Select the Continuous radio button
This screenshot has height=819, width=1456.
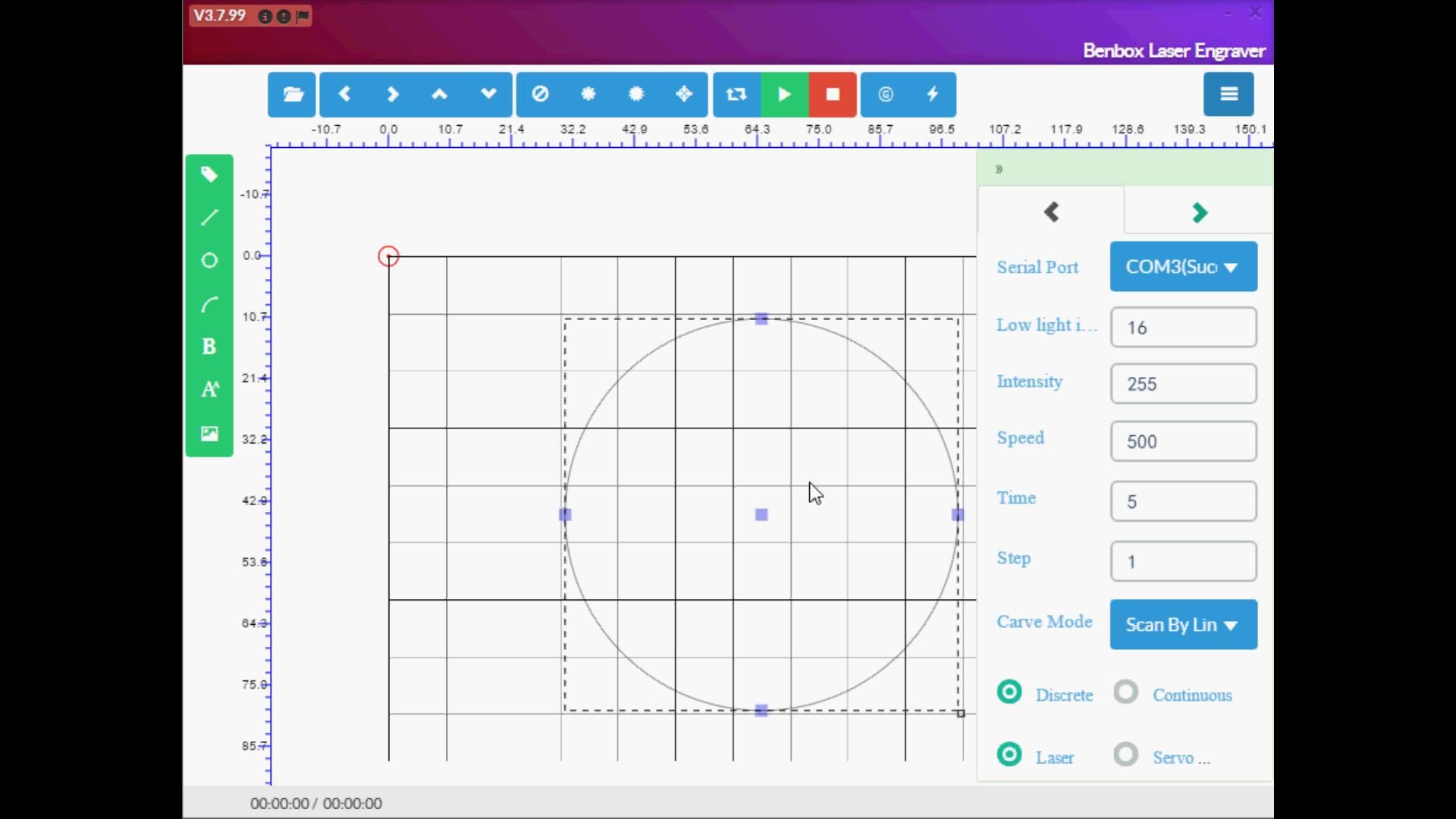tap(1126, 692)
